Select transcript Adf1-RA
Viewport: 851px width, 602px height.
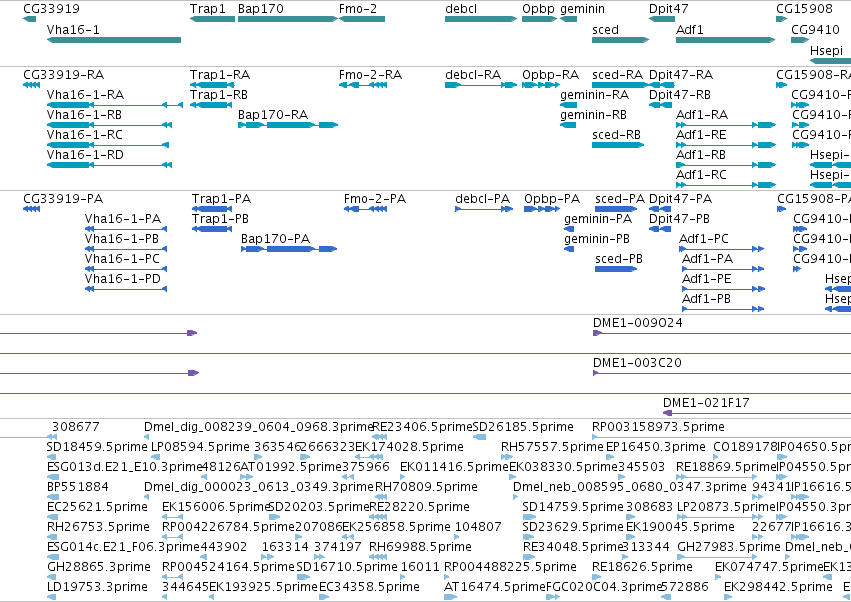point(726,125)
